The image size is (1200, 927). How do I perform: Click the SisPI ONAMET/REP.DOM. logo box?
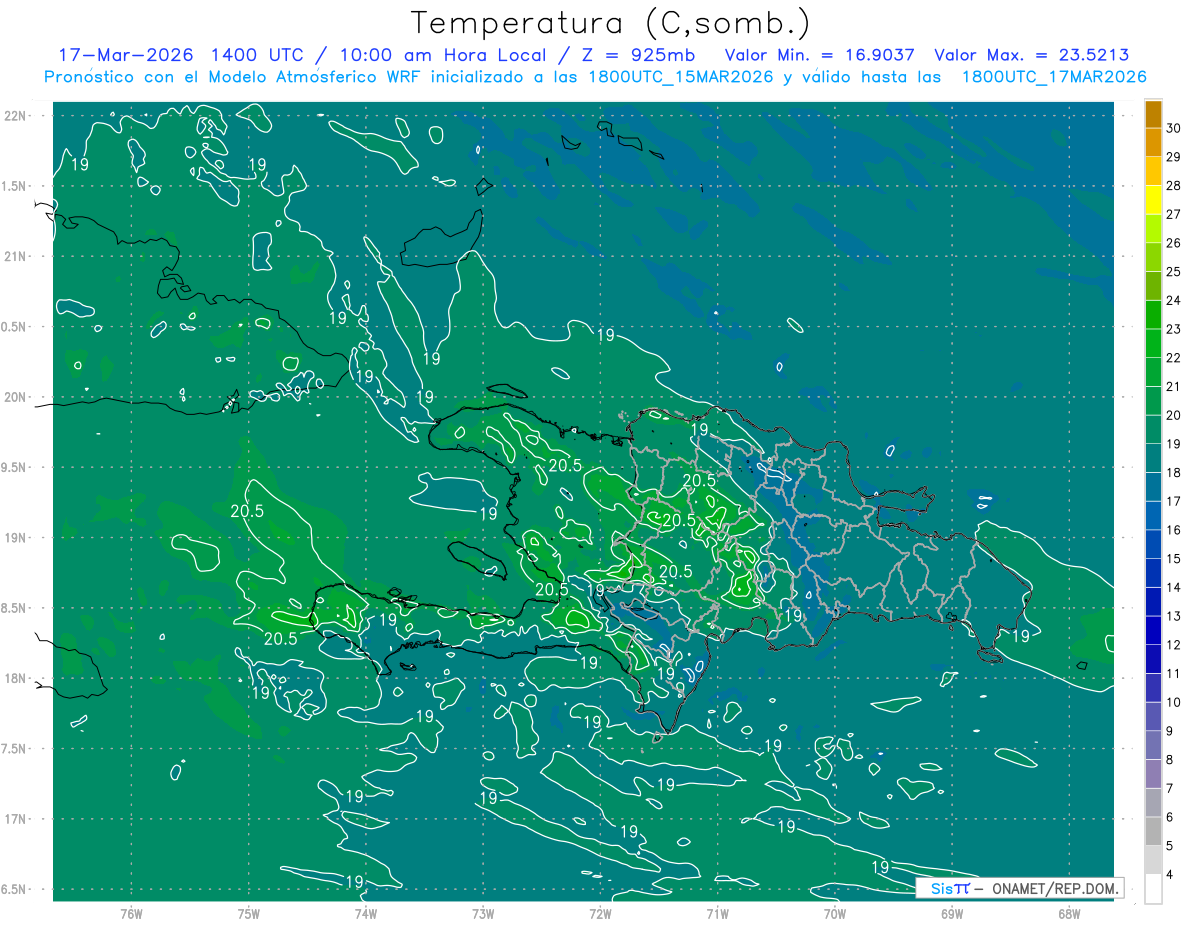(x=1019, y=888)
